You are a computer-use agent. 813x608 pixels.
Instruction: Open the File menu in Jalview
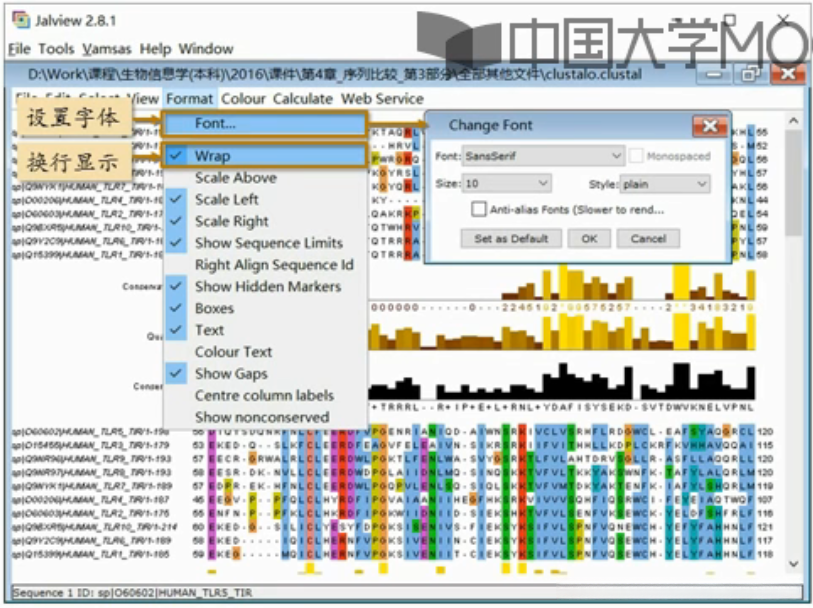(20, 49)
